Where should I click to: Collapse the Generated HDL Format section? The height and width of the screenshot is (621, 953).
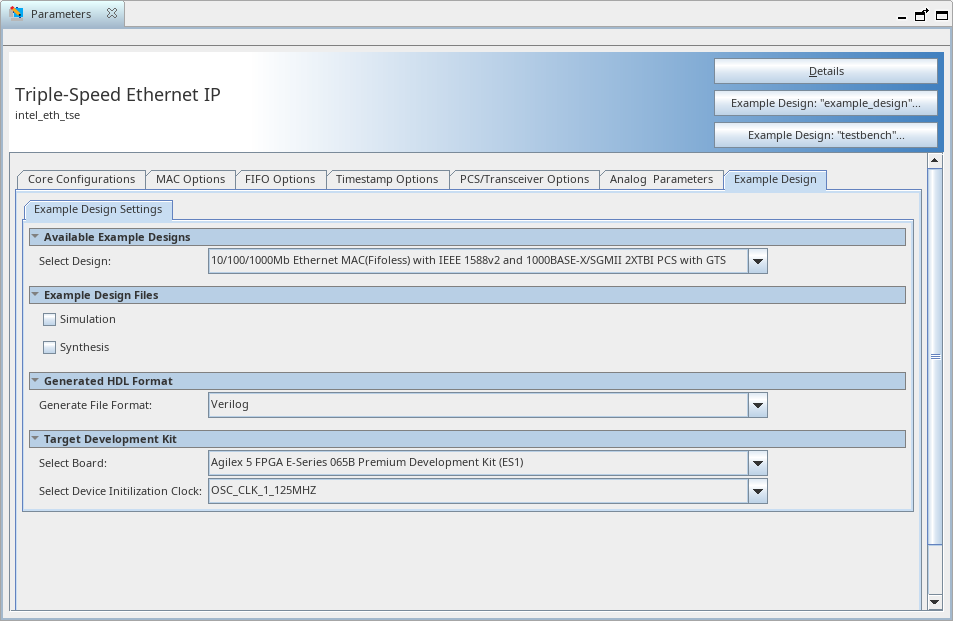(35, 380)
